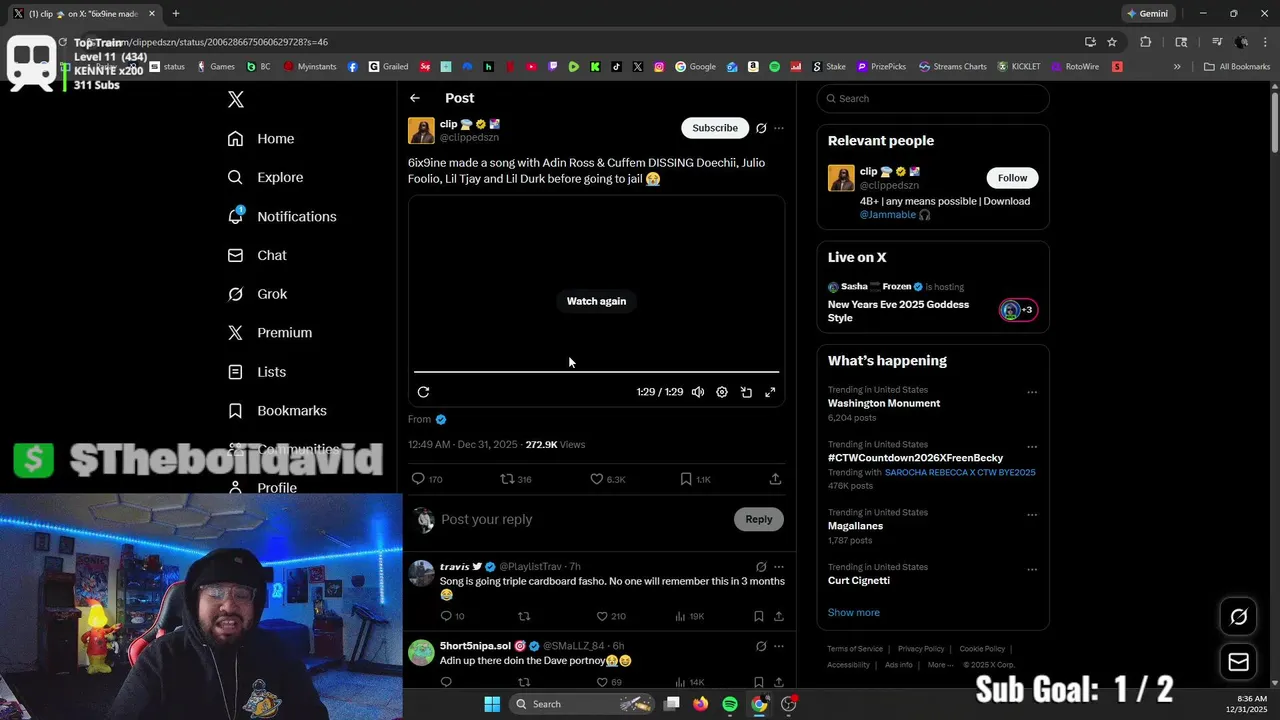Reply to the main post (170)
1280x720 pixels.
(x=428, y=479)
